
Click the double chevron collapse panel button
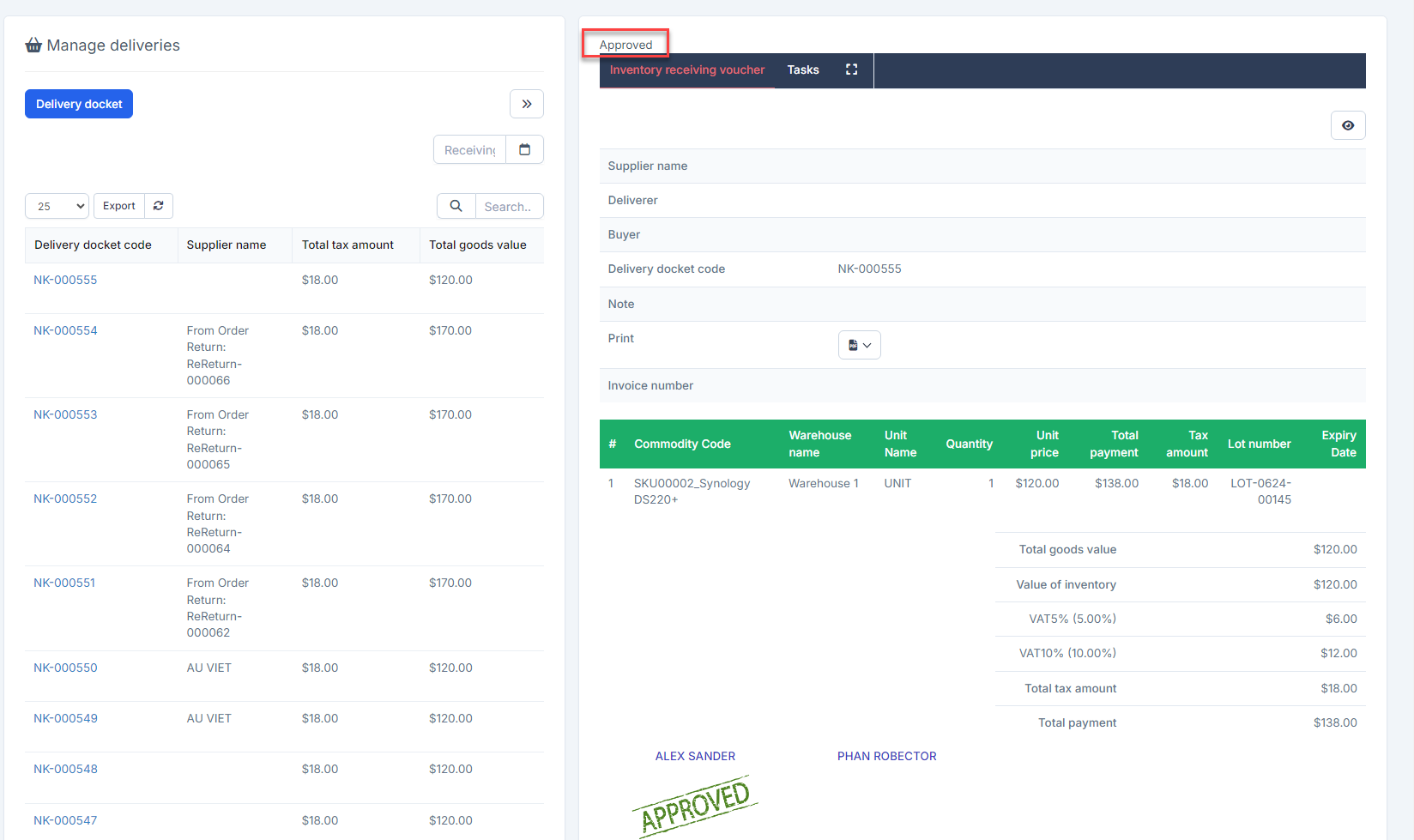tap(527, 104)
